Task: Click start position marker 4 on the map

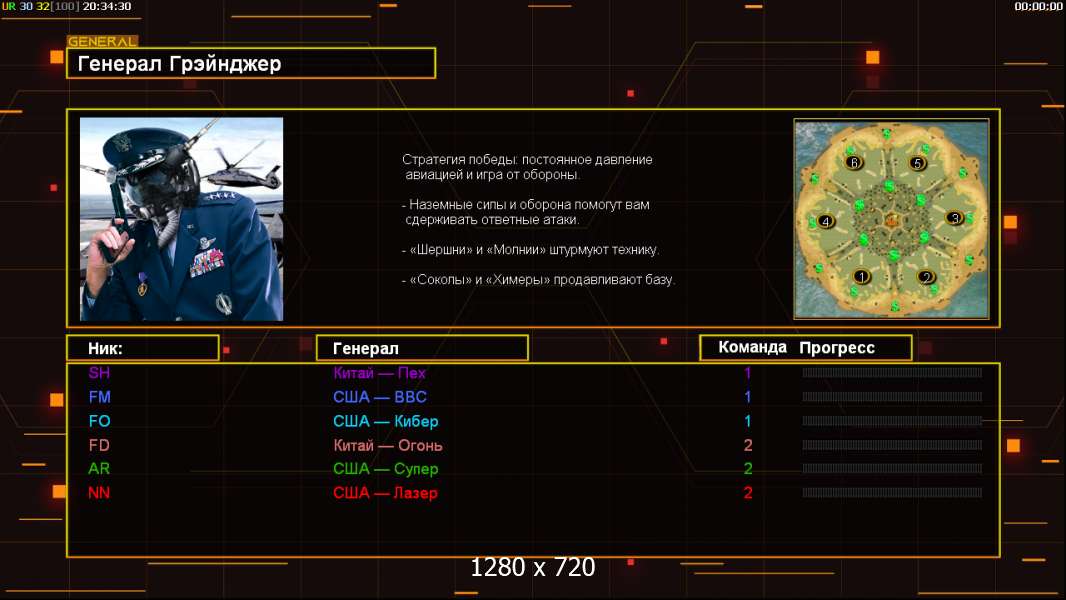Action: coord(826,221)
